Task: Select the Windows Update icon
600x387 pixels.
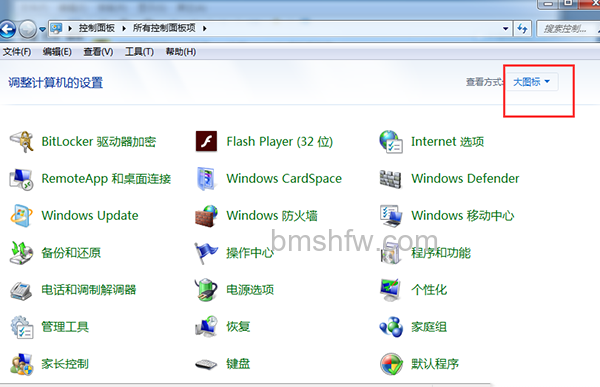Action: point(21,216)
